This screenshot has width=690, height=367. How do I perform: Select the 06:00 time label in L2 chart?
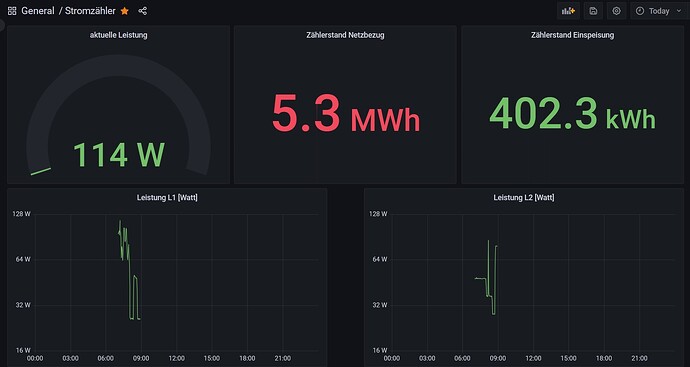[462, 359]
